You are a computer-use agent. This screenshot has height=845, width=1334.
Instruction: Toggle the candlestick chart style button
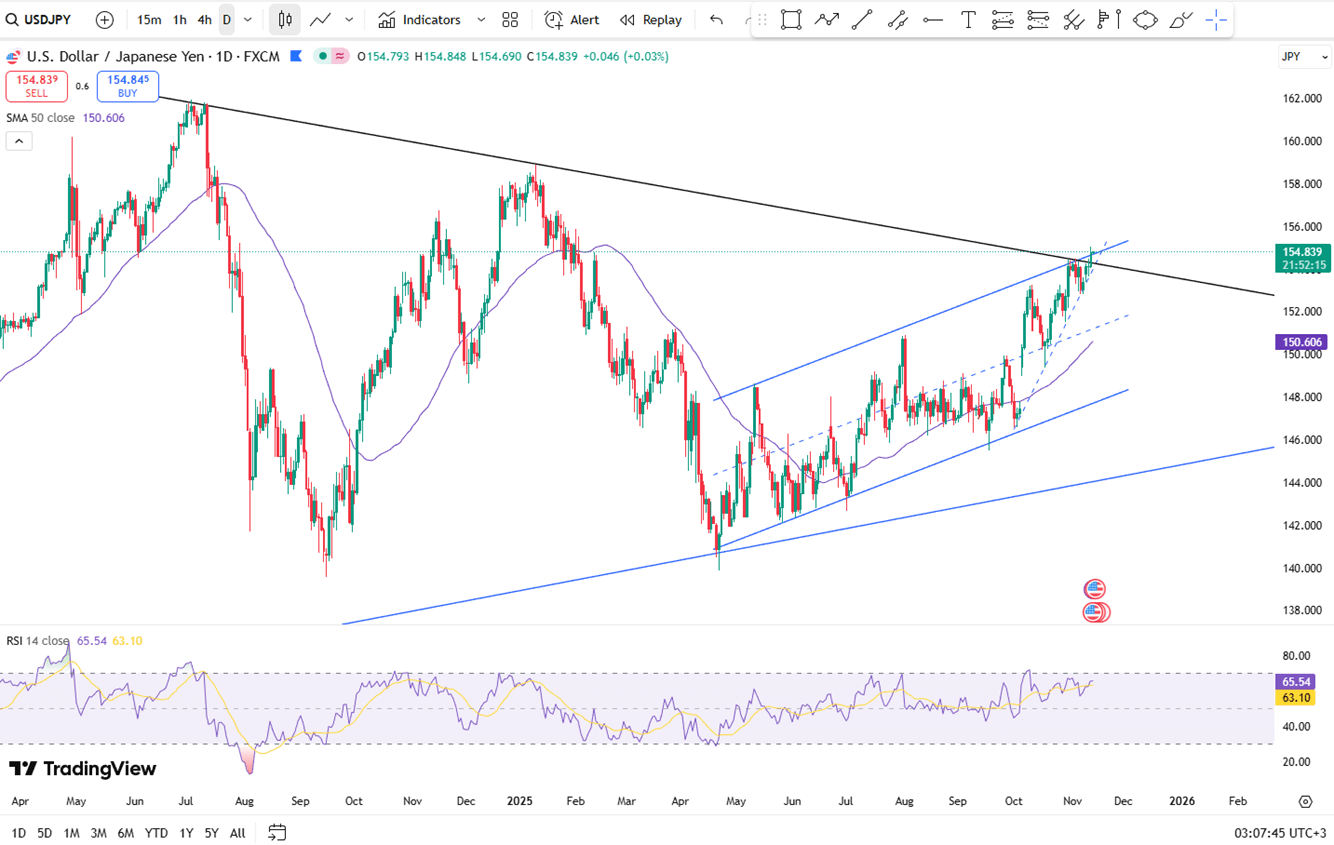click(x=285, y=20)
